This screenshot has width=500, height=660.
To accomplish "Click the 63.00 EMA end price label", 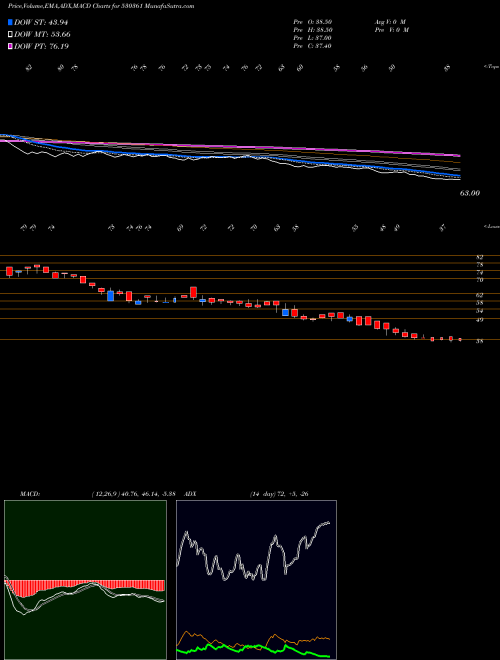I will pyautogui.click(x=470, y=193).
